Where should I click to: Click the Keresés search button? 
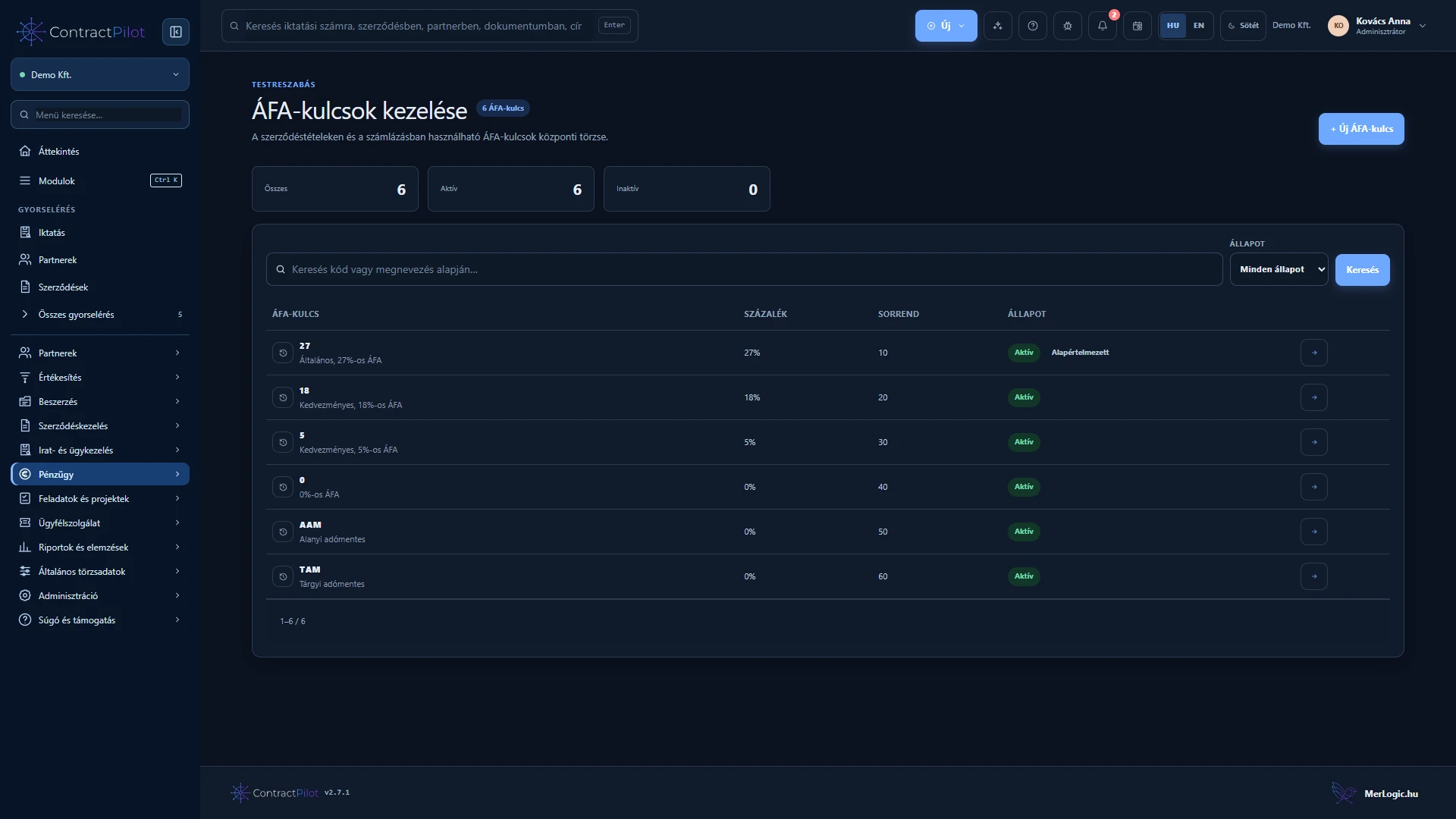[1363, 270]
